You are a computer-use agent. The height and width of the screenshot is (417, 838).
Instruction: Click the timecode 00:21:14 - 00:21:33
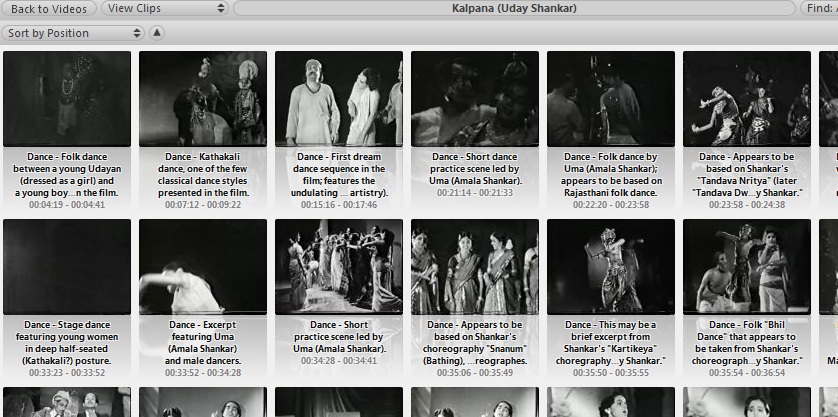tap(475, 192)
